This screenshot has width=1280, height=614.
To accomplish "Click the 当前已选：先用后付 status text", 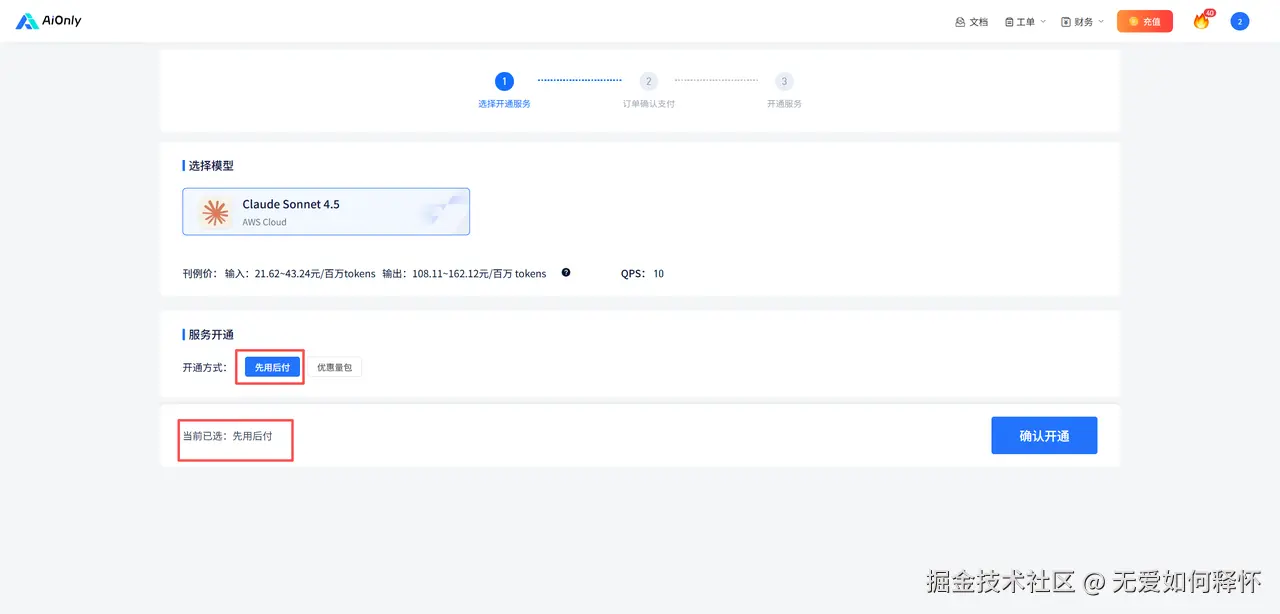I will [x=227, y=436].
